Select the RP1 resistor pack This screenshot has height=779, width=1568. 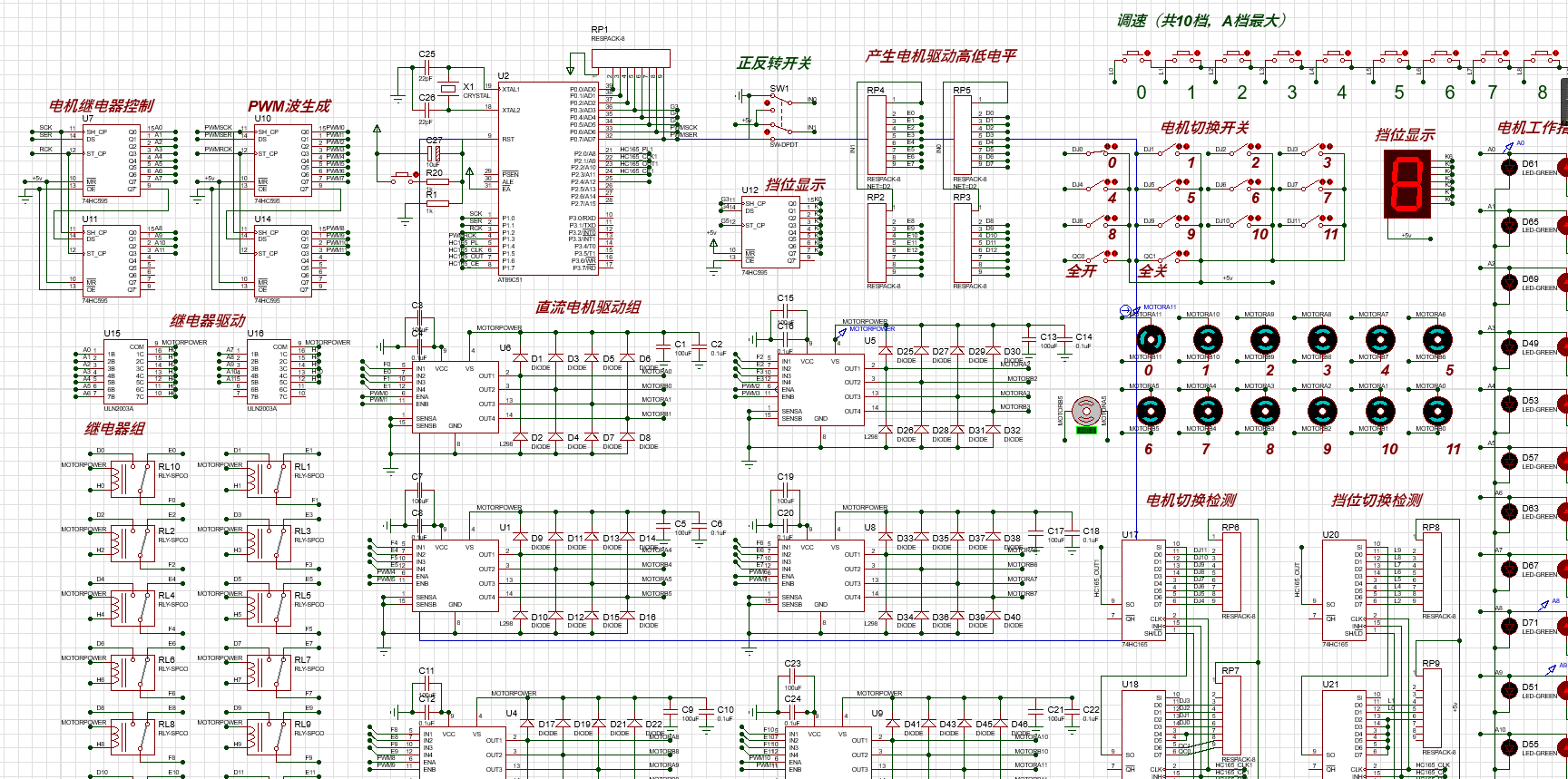point(631,58)
